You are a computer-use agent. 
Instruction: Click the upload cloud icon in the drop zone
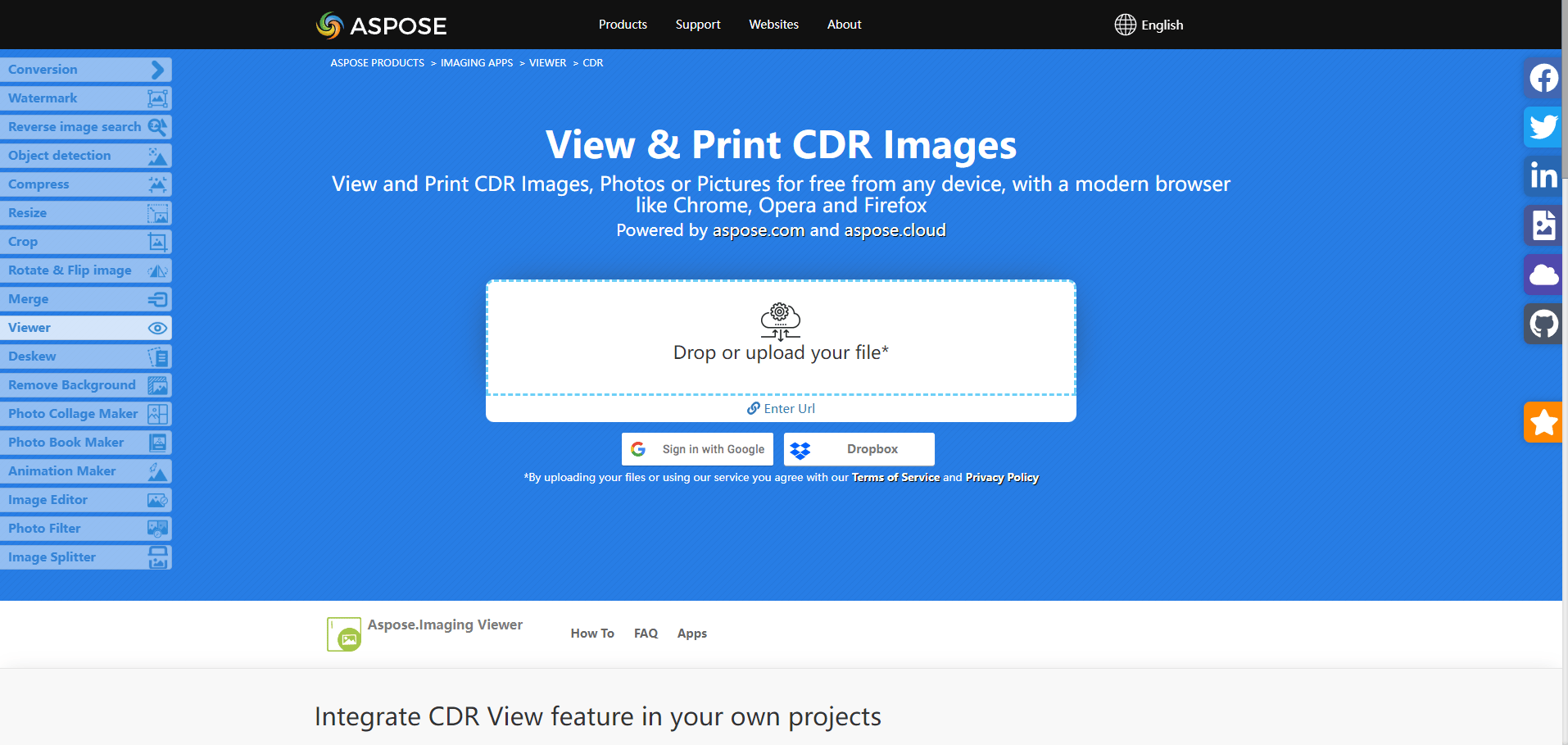click(781, 321)
